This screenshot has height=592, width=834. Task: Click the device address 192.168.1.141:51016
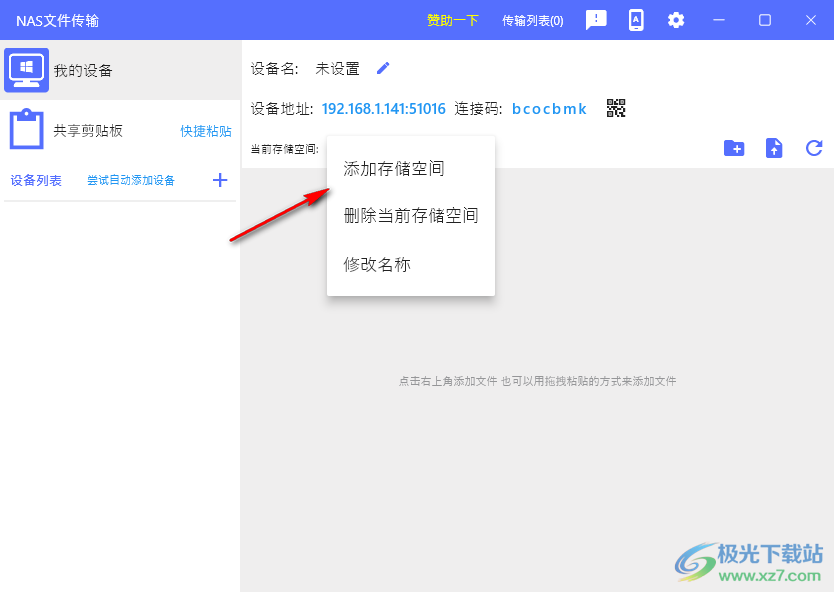point(384,108)
